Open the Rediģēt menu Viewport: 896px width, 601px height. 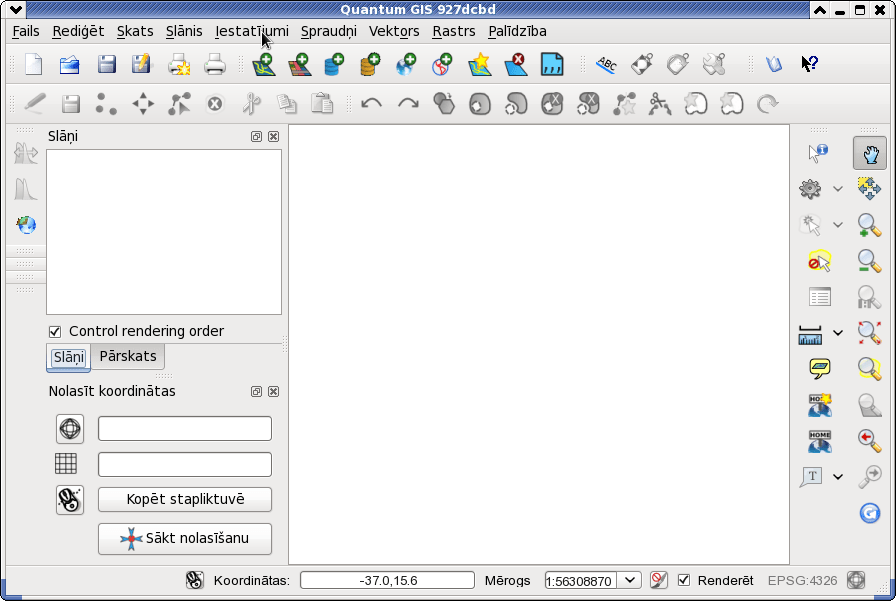click(x=78, y=31)
